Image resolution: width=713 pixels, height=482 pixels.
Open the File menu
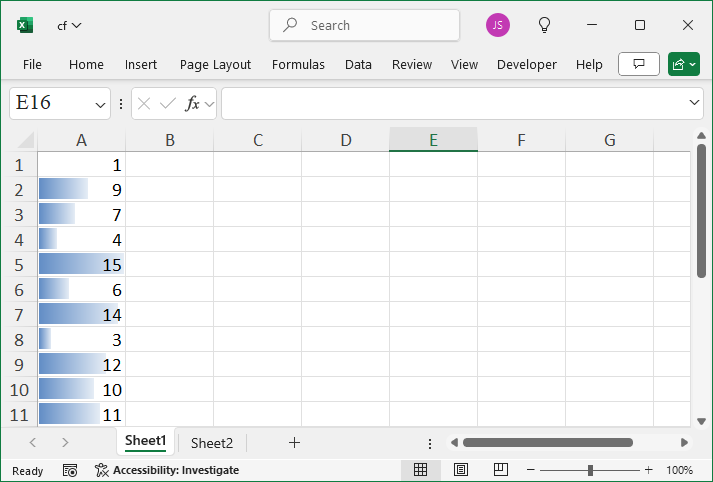32,65
